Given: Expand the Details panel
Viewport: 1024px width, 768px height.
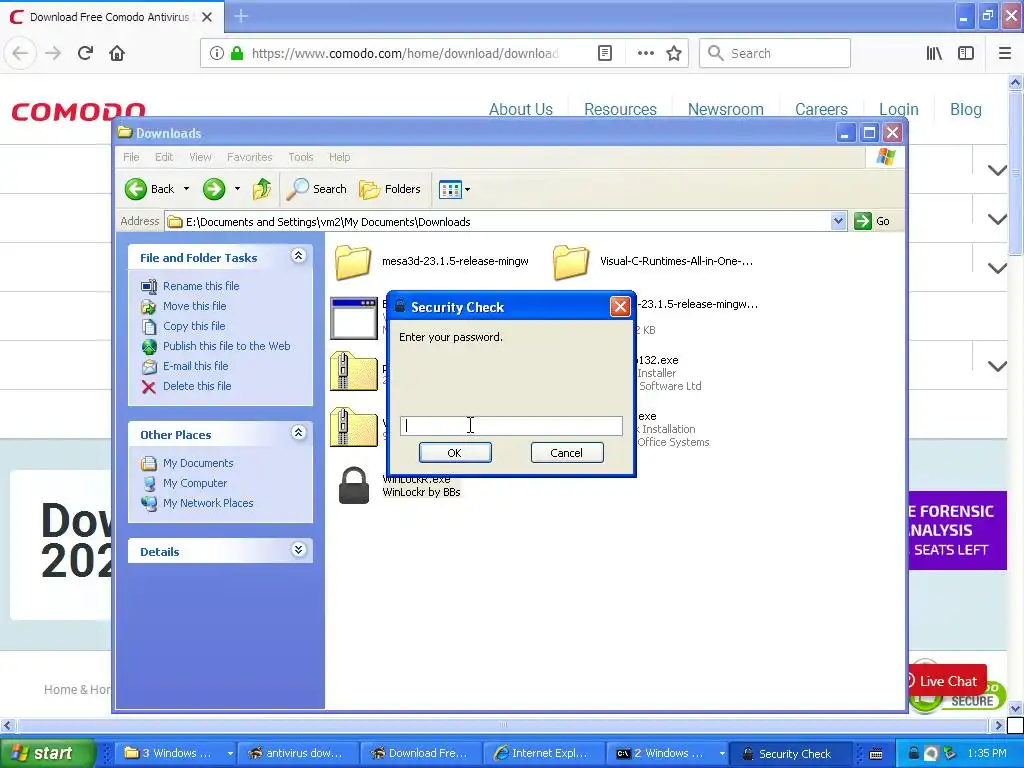Looking at the screenshot, I should 298,550.
